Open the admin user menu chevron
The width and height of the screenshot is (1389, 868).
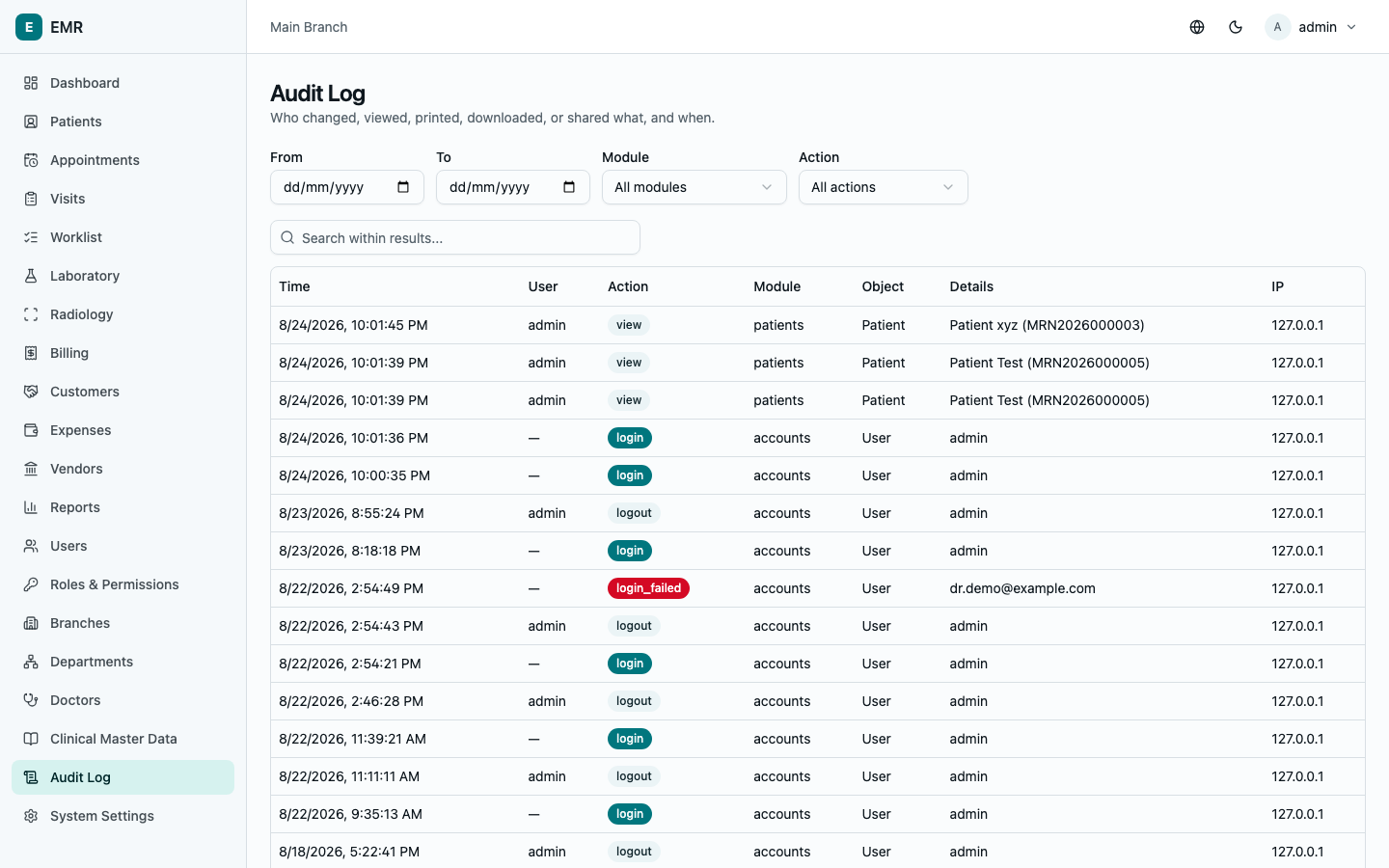[1351, 27]
